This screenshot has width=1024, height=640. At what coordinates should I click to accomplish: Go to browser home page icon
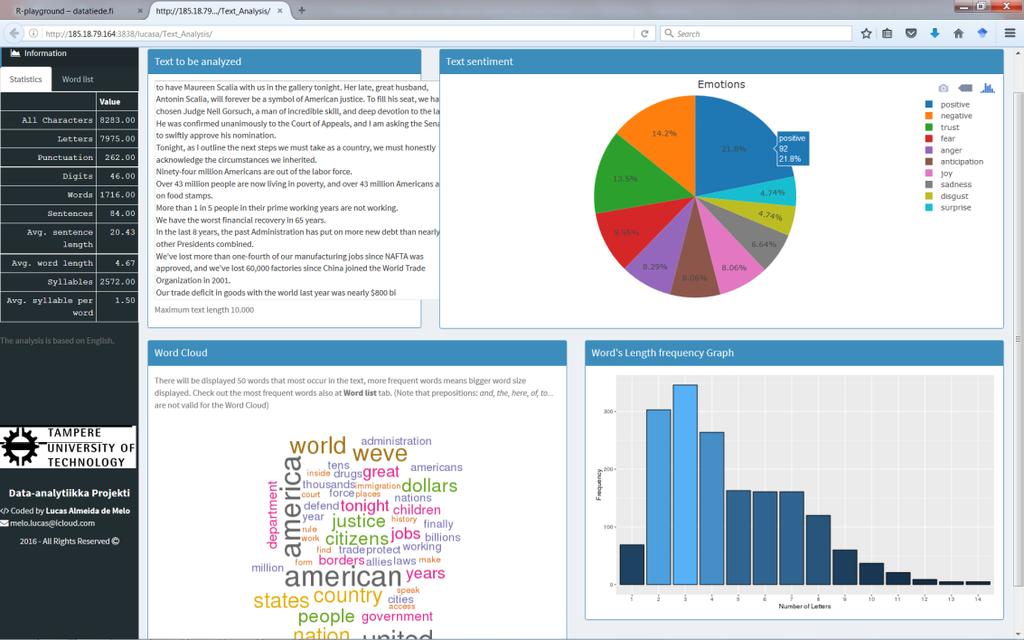coord(958,33)
